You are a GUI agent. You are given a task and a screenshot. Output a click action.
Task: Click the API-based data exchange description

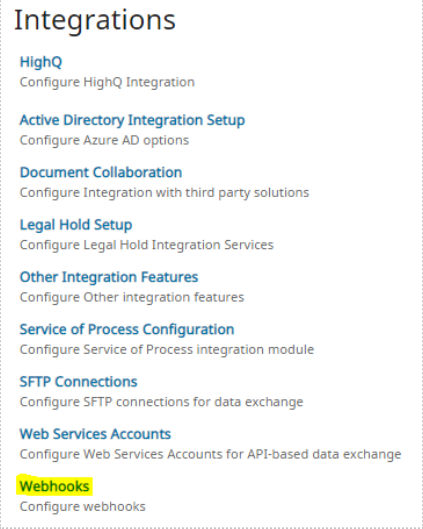tap(210, 454)
